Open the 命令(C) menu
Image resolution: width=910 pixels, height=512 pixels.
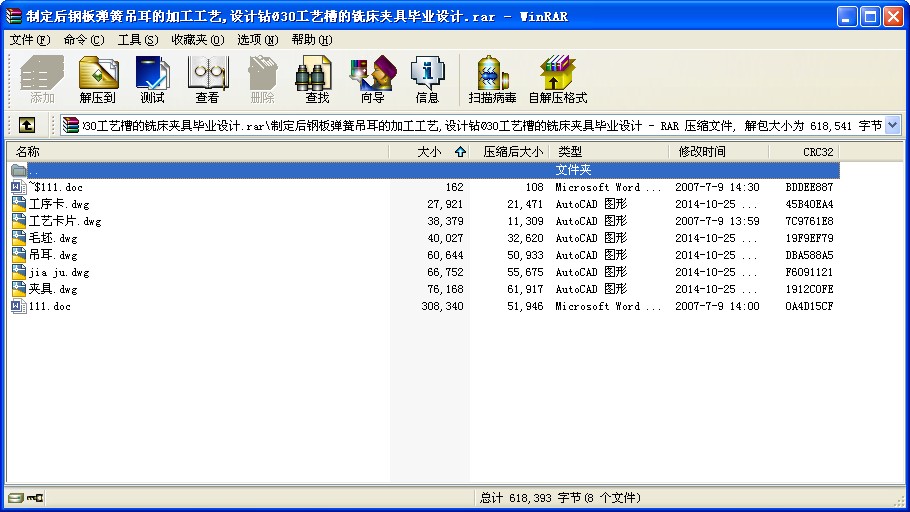click(84, 39)
